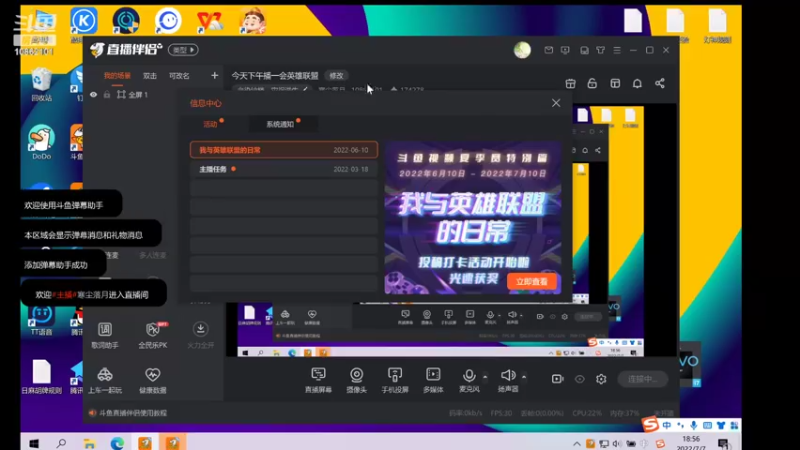Close the 信息中心 dialog
The image size is (800, 450).
pos(556,103)
